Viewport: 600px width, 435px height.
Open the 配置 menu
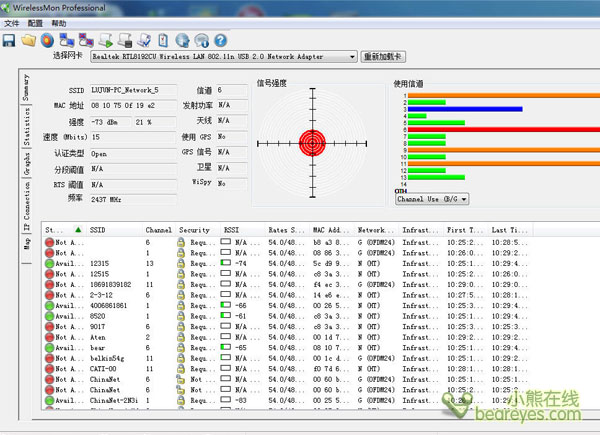[x=35, y=23]
